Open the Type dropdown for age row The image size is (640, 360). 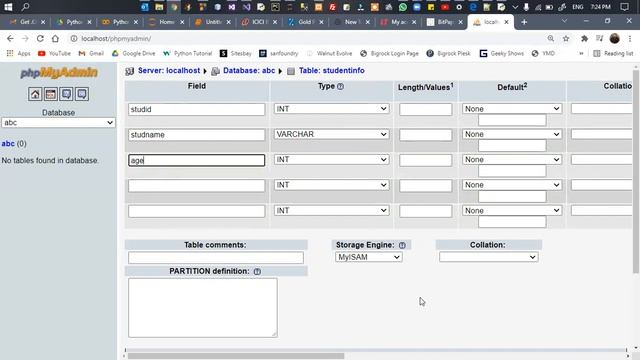[331, 160]
